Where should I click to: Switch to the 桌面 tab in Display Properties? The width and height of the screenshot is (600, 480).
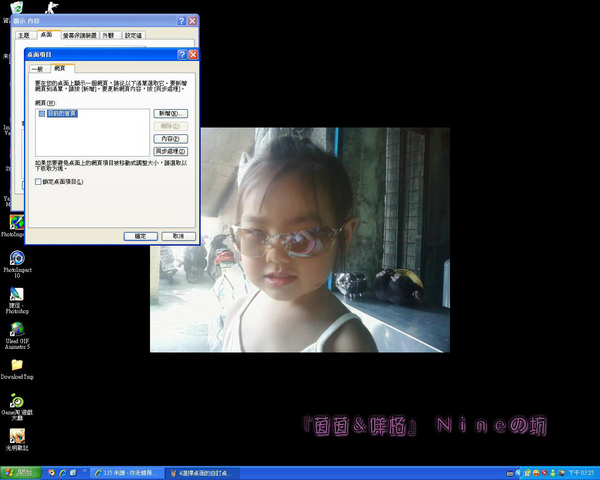[47, 34]
